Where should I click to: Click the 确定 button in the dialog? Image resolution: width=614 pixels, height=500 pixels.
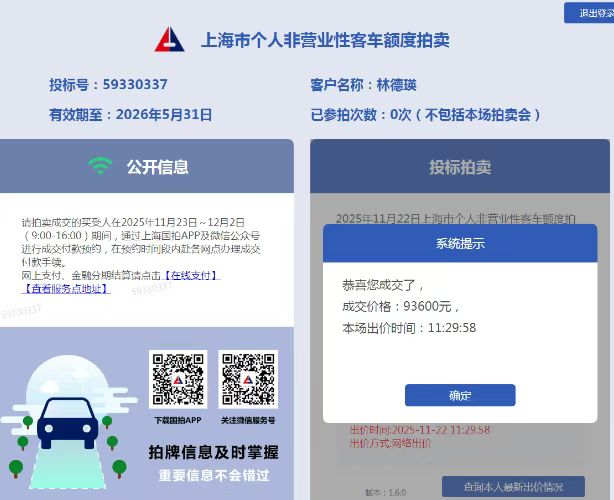click(x=460, y=395)
